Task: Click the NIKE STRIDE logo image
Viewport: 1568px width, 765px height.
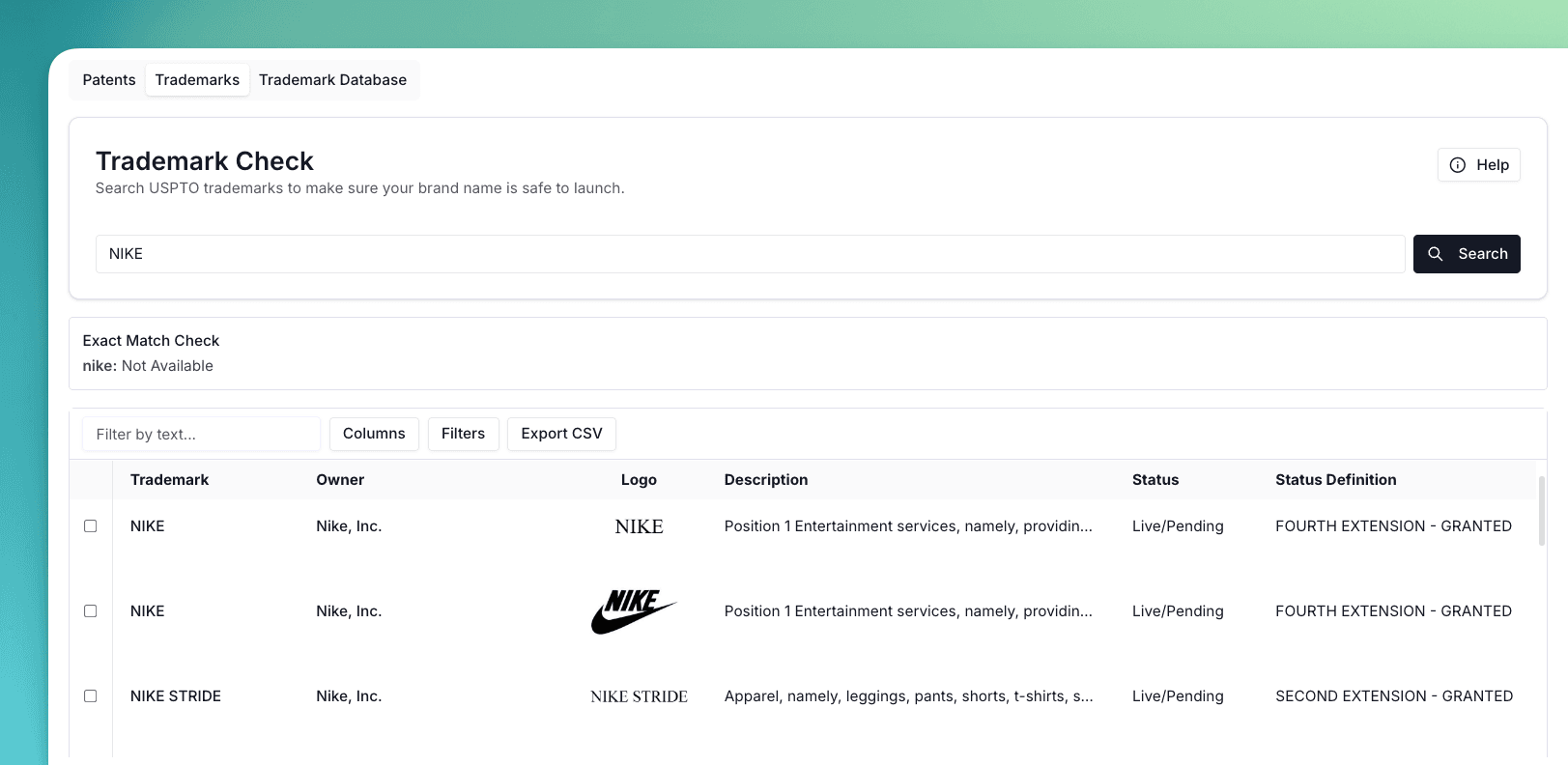Action: [639, 696]
